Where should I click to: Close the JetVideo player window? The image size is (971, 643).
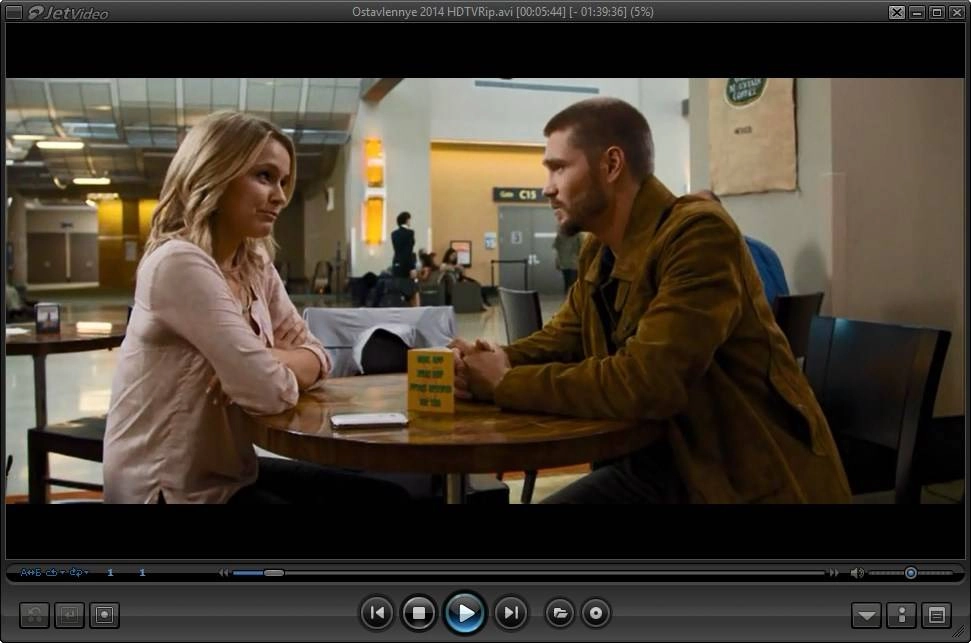(957, 12)
